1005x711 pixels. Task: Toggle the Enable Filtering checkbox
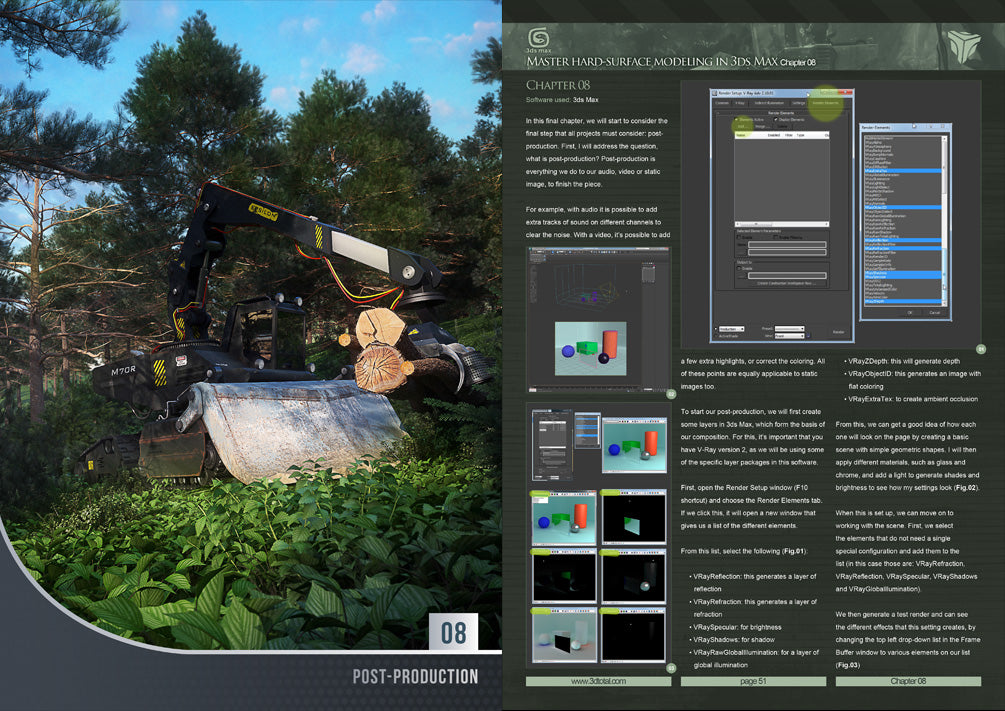[x=775, y=237]
